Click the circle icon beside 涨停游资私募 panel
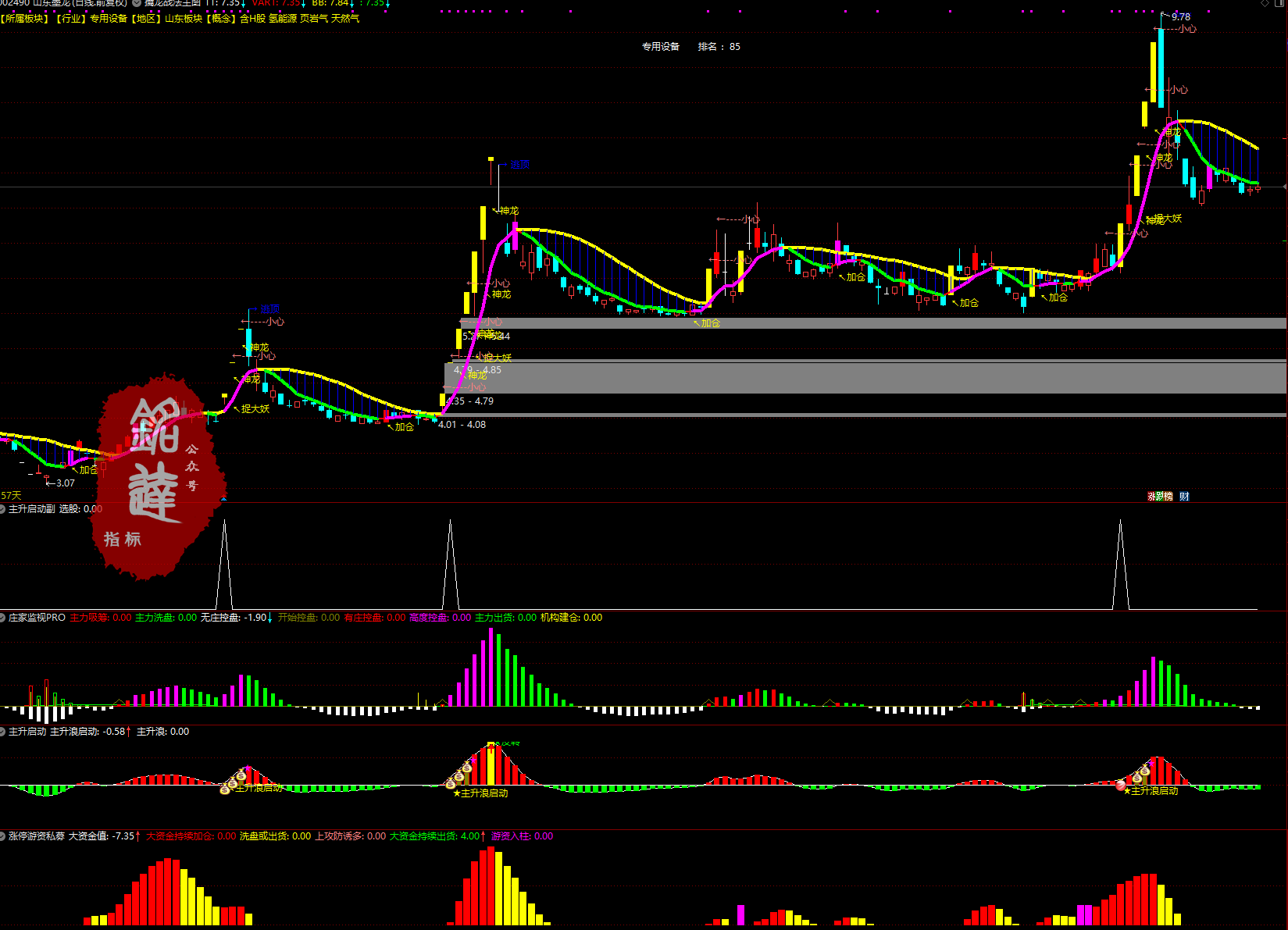 coord(2,836)
